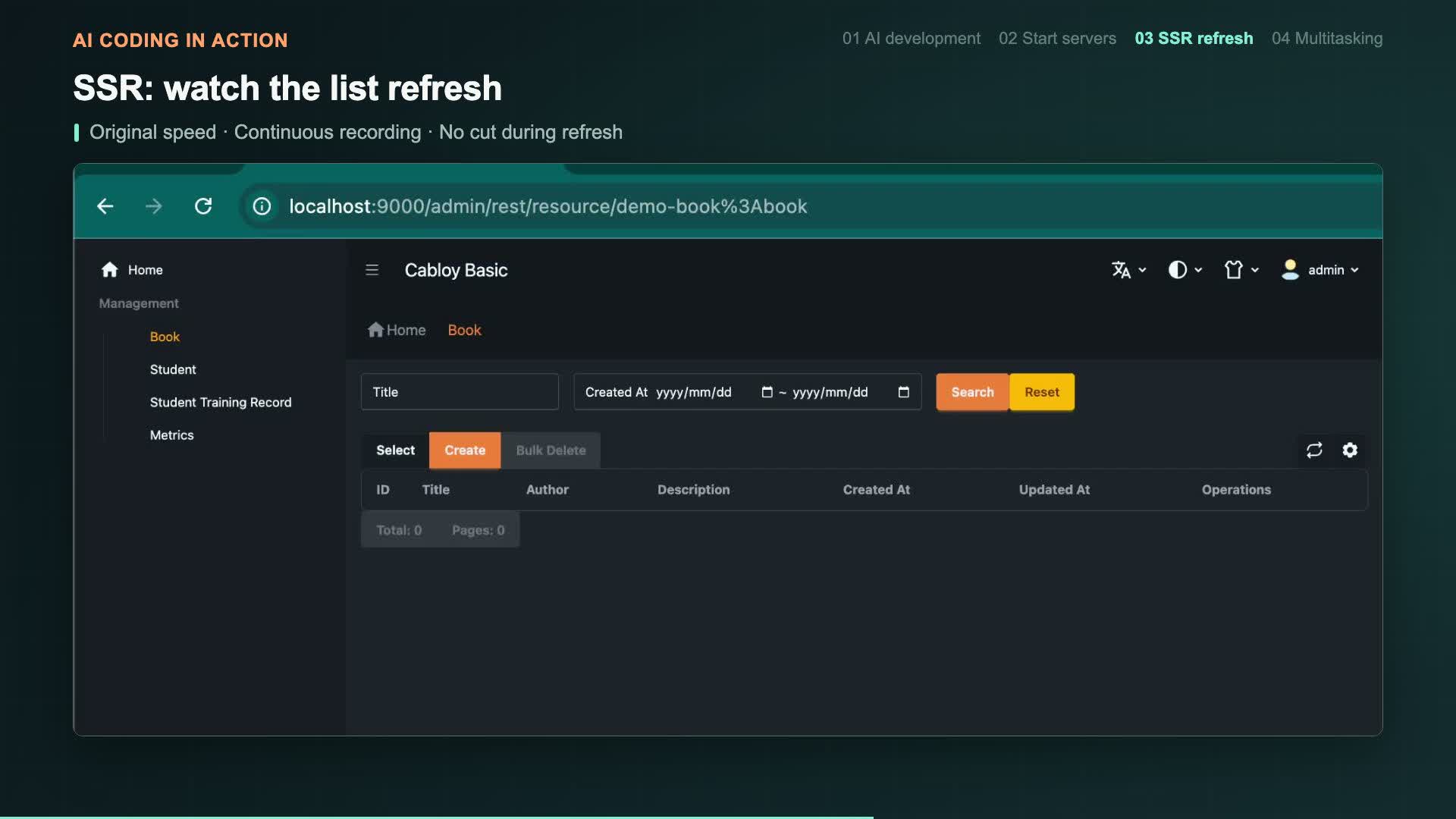This screenshot has height=819, width=1456.
Task: Open table settings gear icon
Action: 1350,450
